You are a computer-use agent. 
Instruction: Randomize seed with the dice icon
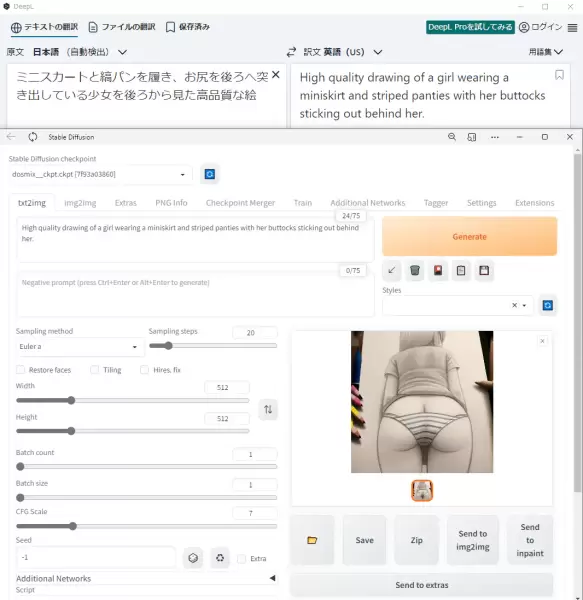click(193, 558)
